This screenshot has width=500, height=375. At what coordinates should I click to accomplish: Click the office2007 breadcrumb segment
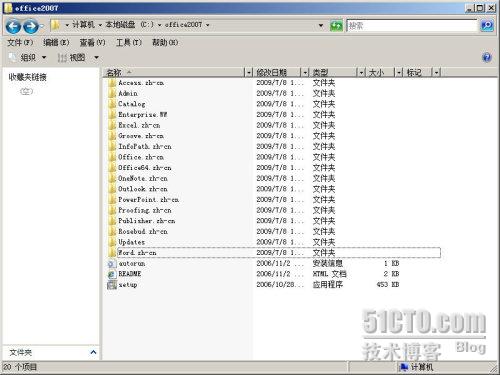pos(183,25)
